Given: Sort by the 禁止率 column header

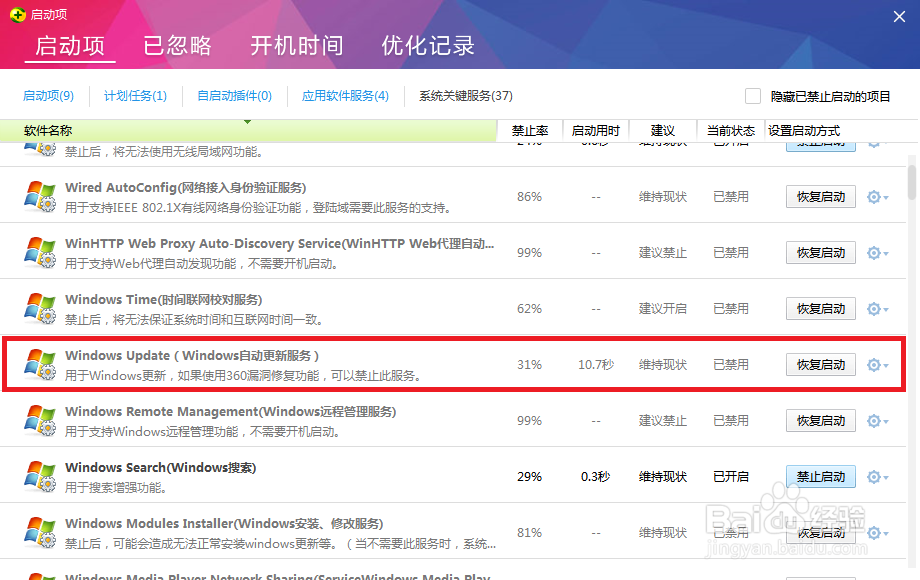Looking at the screenshot, I should [530, 131].
